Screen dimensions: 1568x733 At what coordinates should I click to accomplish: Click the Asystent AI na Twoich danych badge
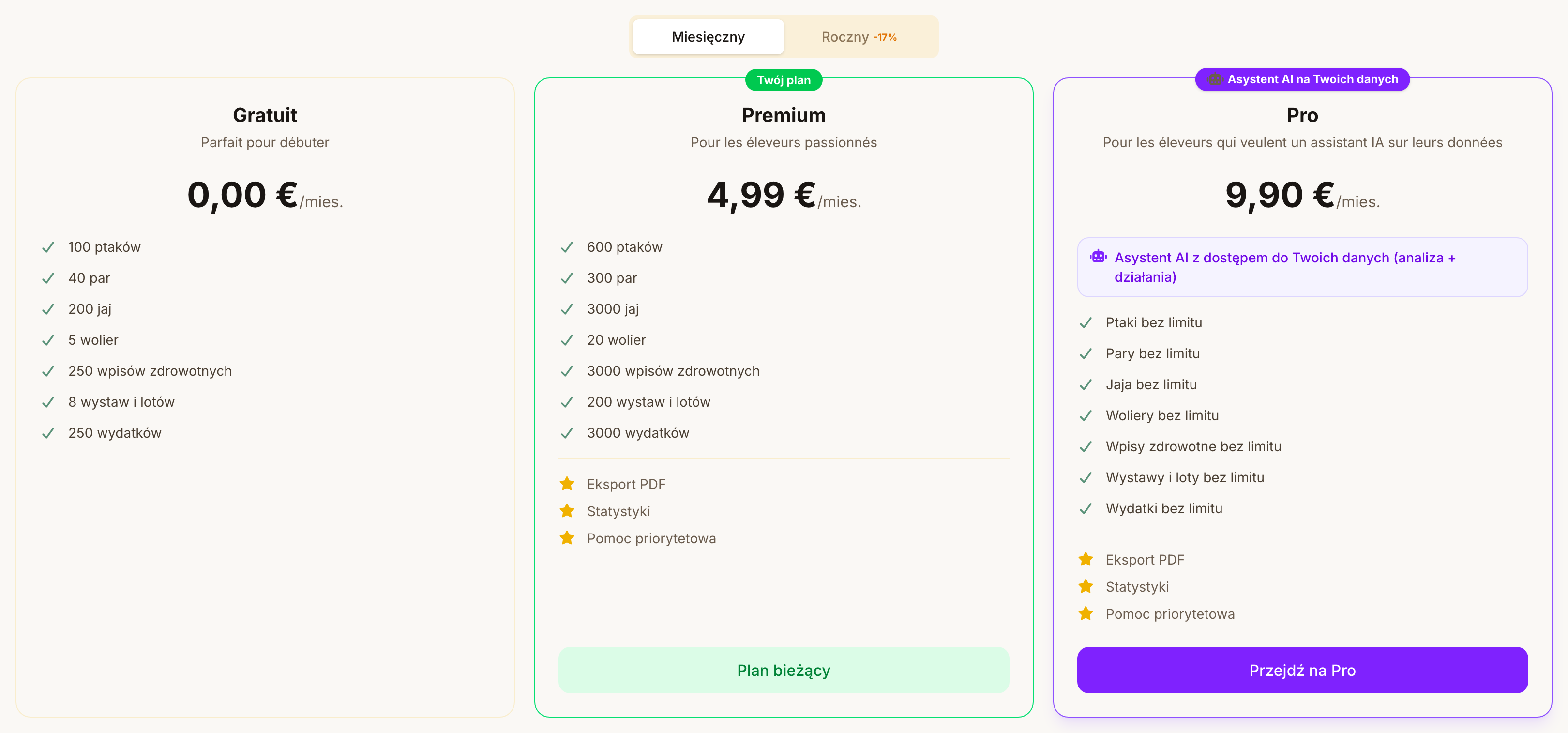(1302, 79)
